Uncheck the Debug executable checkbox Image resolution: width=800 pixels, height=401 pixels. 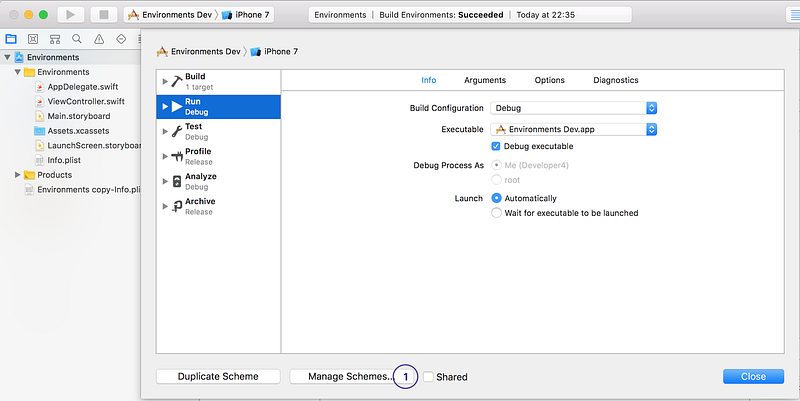pos(495,146)
